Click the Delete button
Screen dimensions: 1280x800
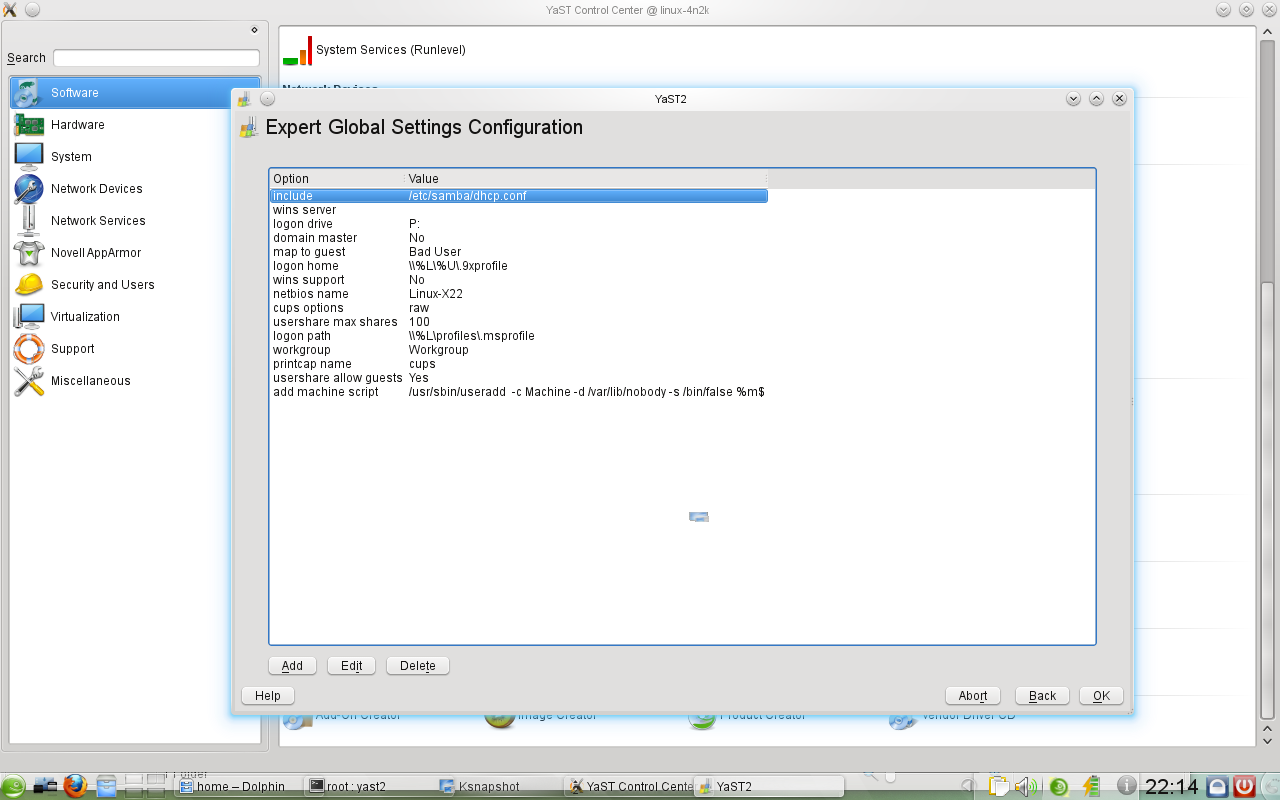click(418, 666)
